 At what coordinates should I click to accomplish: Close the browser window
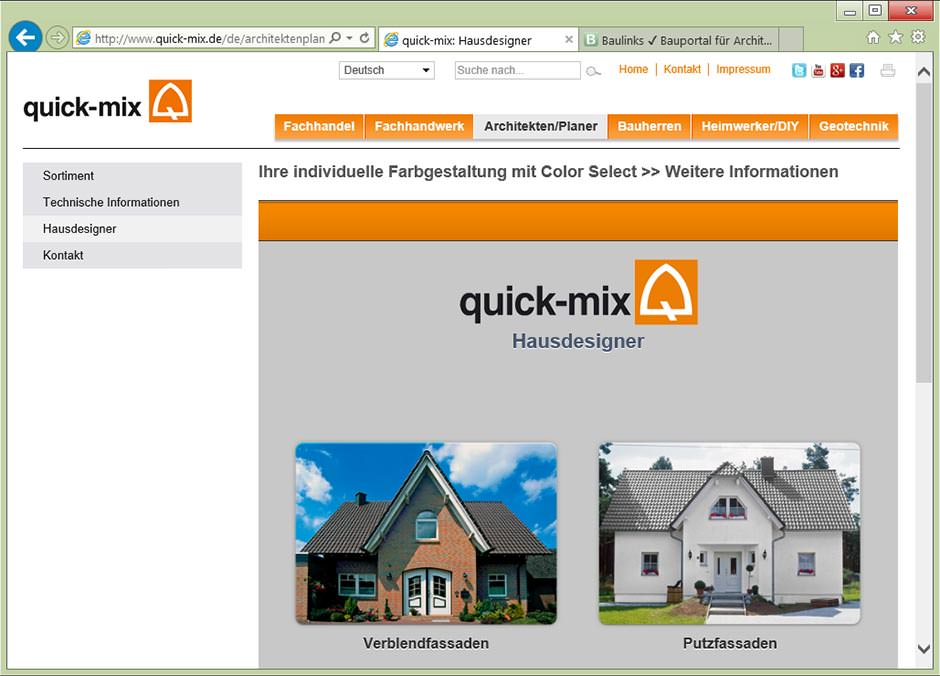[x=911, y=11]
